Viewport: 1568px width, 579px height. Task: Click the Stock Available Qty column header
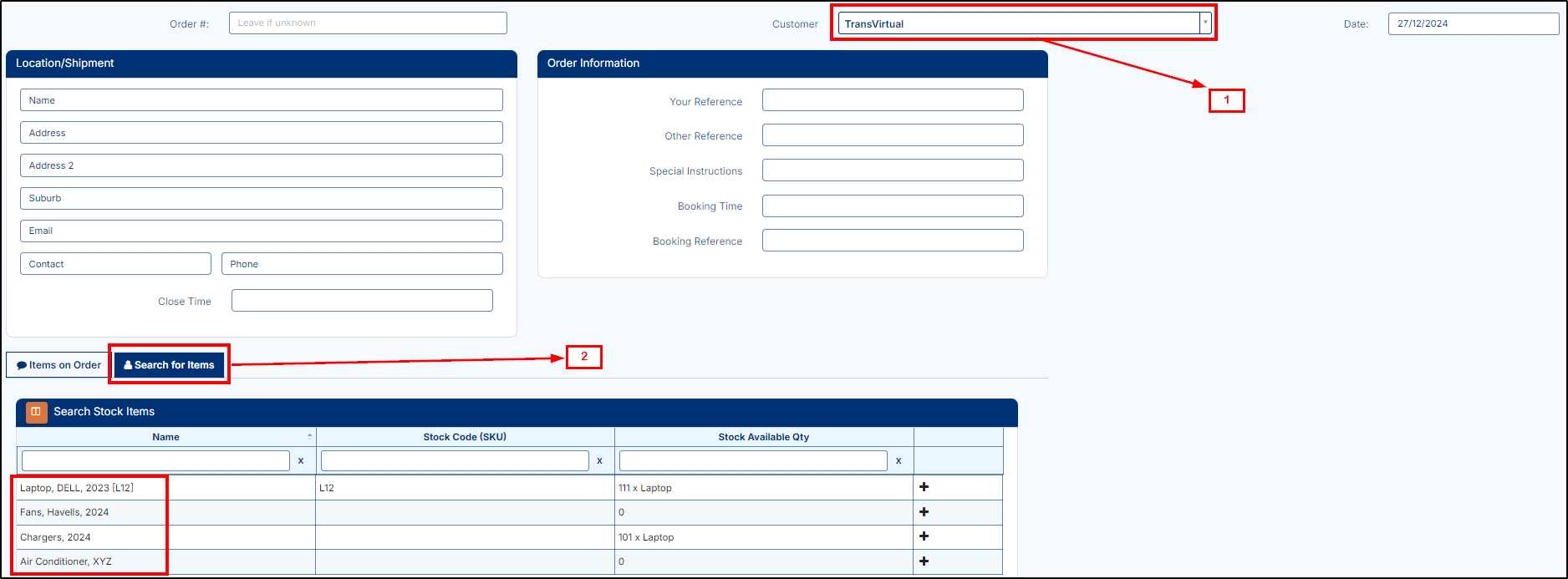click(763, 437)
